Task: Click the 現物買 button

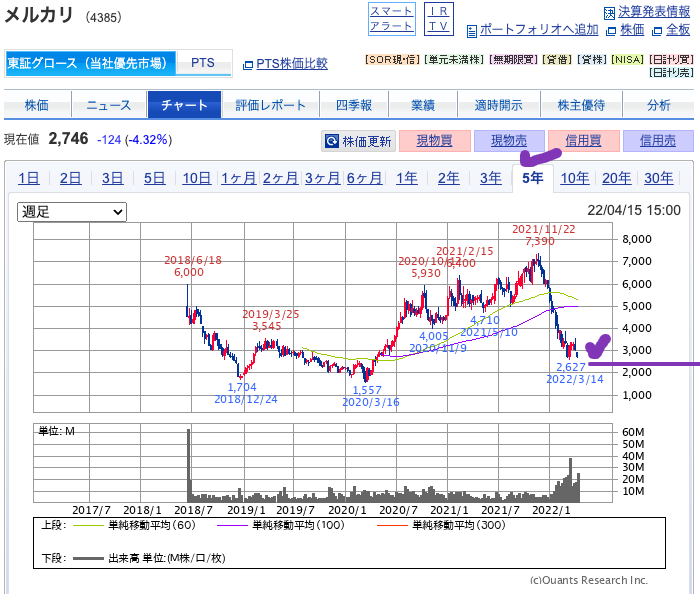Action: (x=435, y=141)
